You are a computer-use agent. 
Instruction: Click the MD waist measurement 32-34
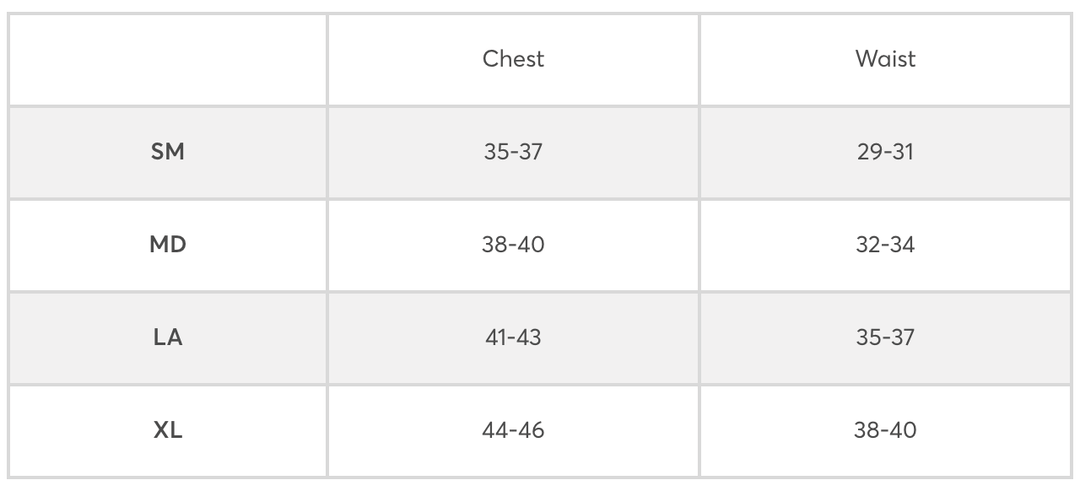pyautogui.click(x=885, y=245)
